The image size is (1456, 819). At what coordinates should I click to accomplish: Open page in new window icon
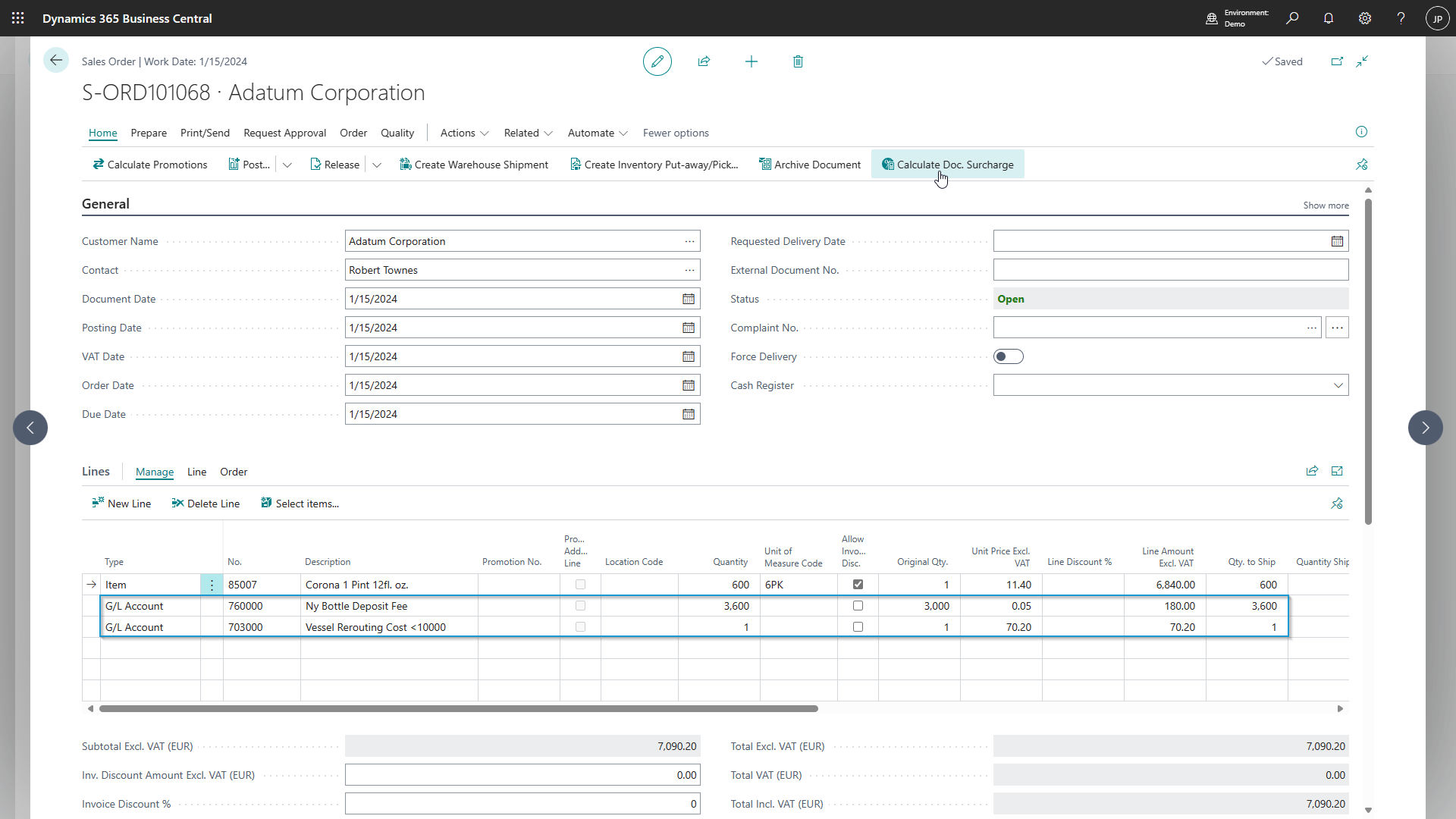pos(1337,61)
